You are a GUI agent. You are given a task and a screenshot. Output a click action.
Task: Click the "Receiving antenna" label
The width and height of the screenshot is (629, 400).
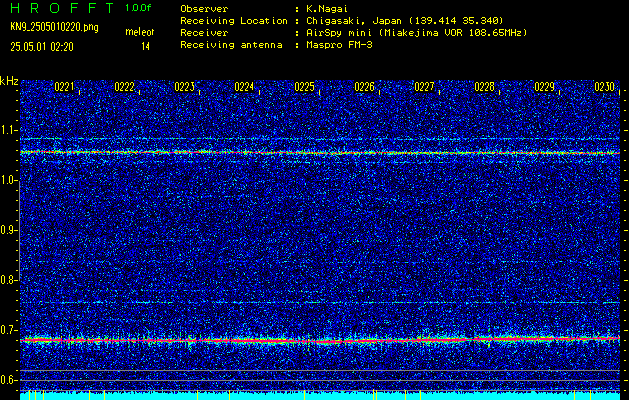pos(231,45)
